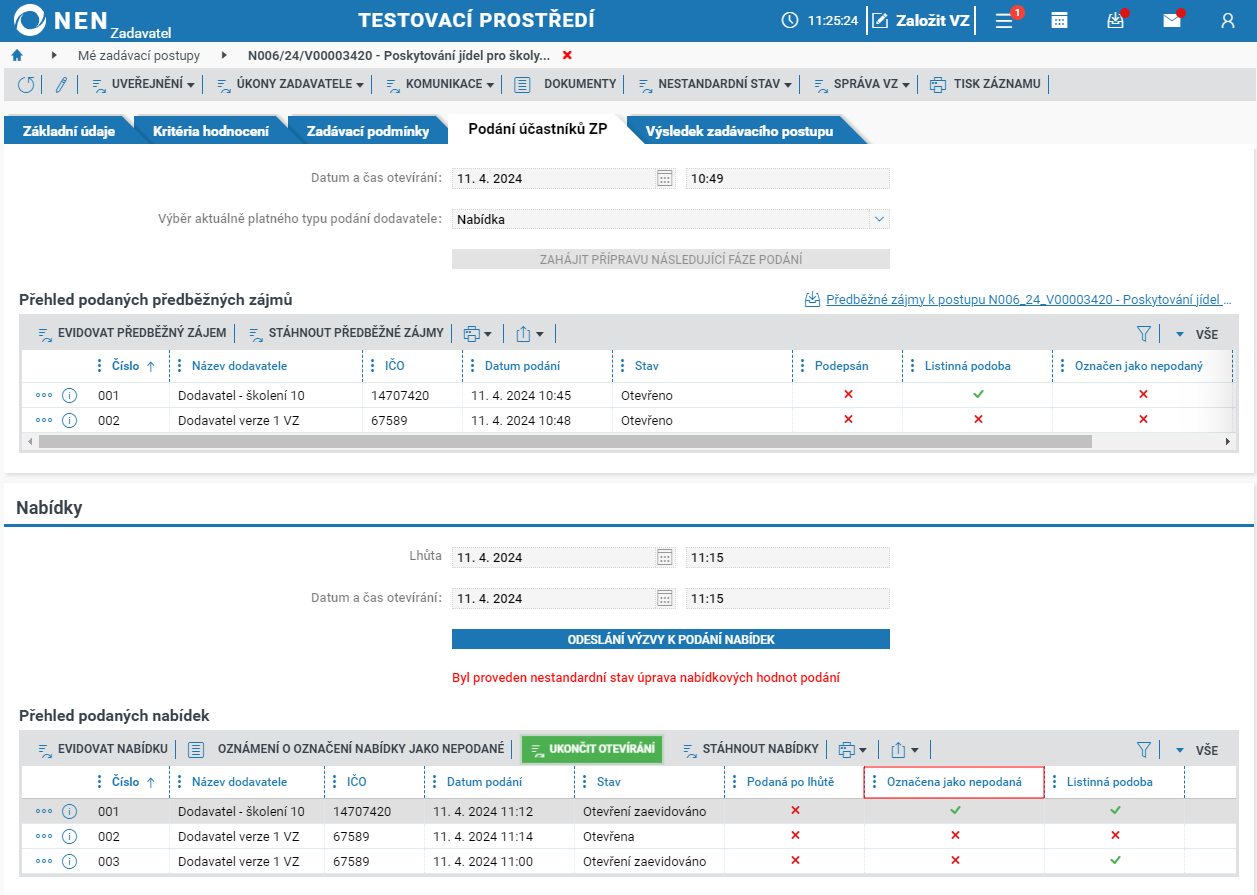Select Podání účastníků ZP tab
Image resolution: width=1257 pixels, height=895 pixels.
coord(538,129)
